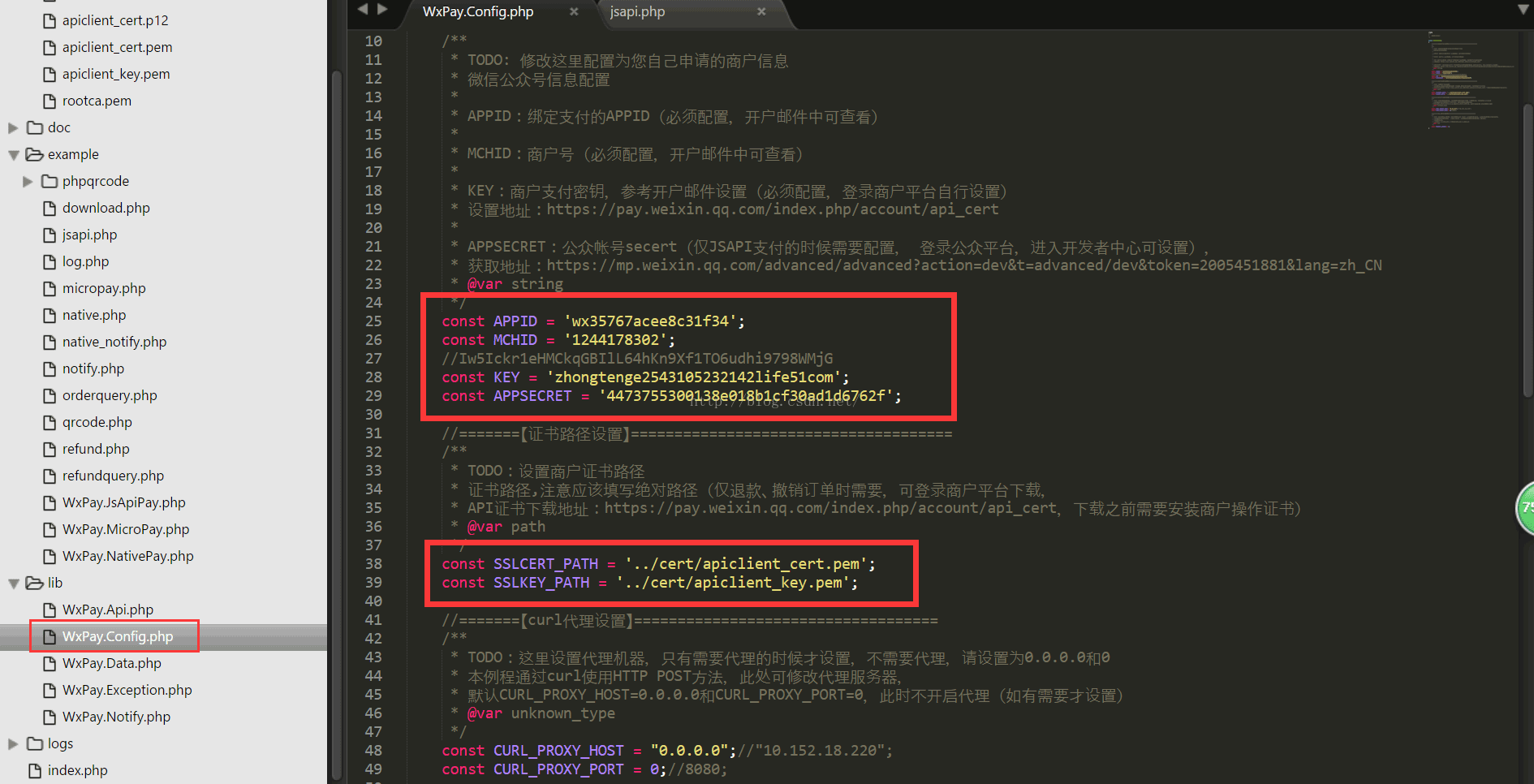Viewport: 1534px width, 784px height.
Task: Open refundquery.php from the sidebar
Action: 113,476
